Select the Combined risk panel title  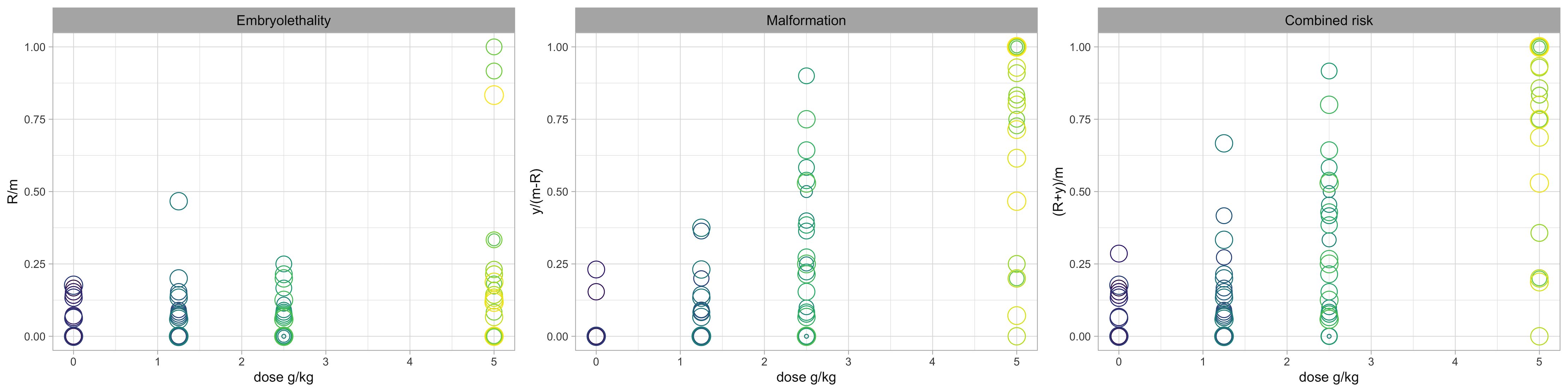pos(1328,21)
